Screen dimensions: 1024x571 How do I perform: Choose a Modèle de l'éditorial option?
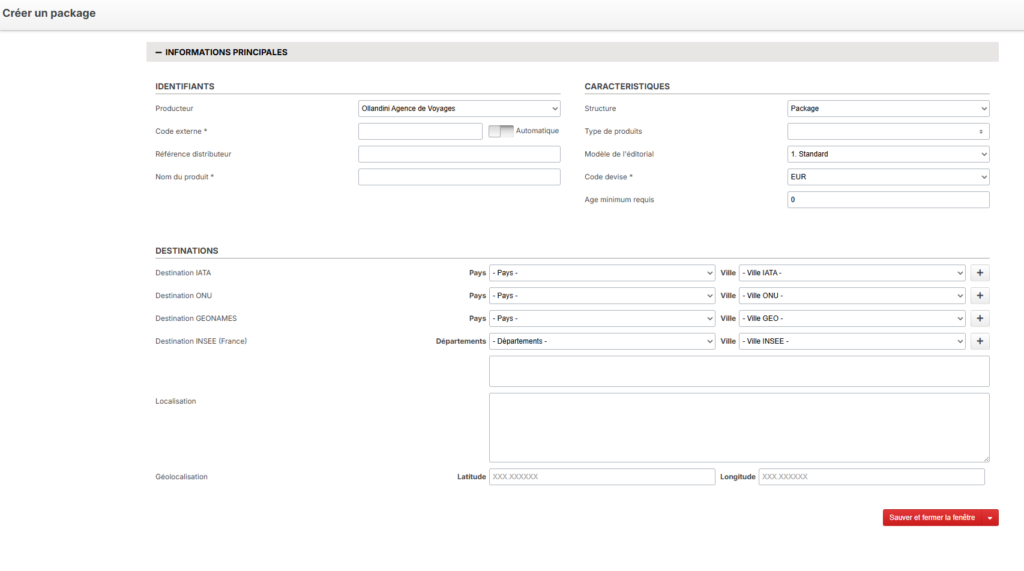pyautogui.click(x=888, y=154)
